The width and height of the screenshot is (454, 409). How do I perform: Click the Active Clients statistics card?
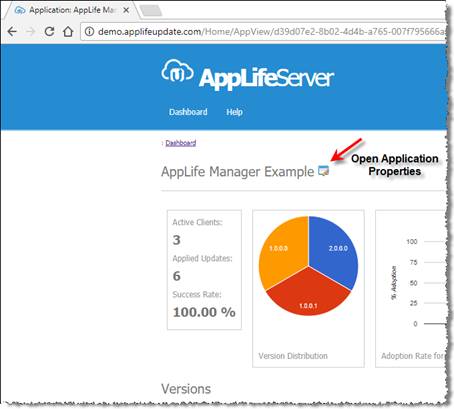click(204, 270)
